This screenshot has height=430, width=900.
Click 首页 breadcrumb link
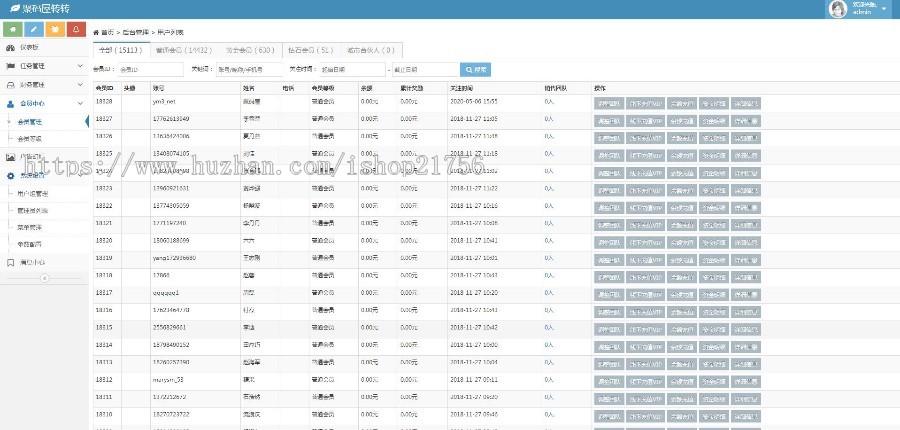tap(107, 32)
